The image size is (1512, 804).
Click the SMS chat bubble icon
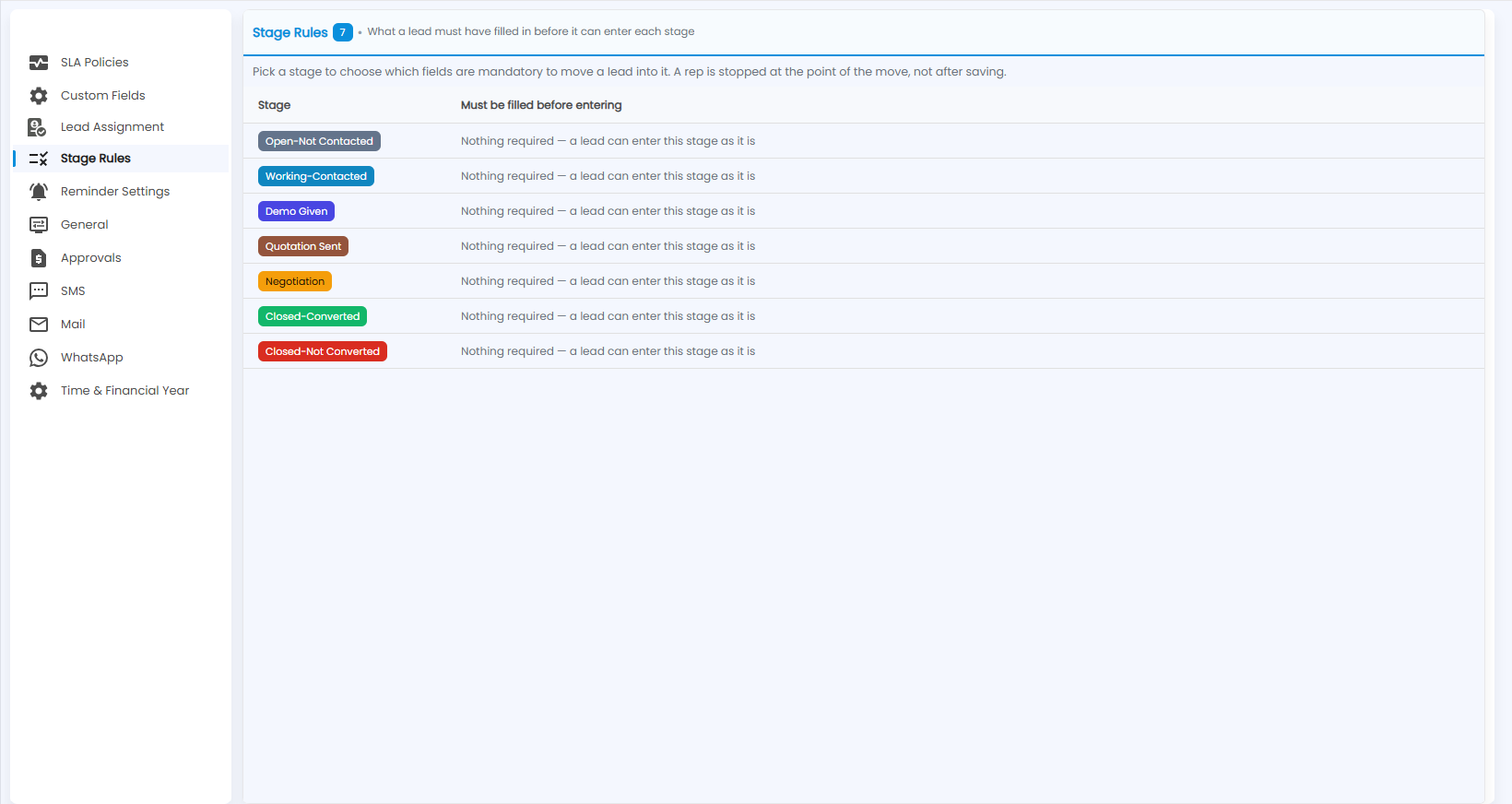pyautogui.click(x=39, y=291)
